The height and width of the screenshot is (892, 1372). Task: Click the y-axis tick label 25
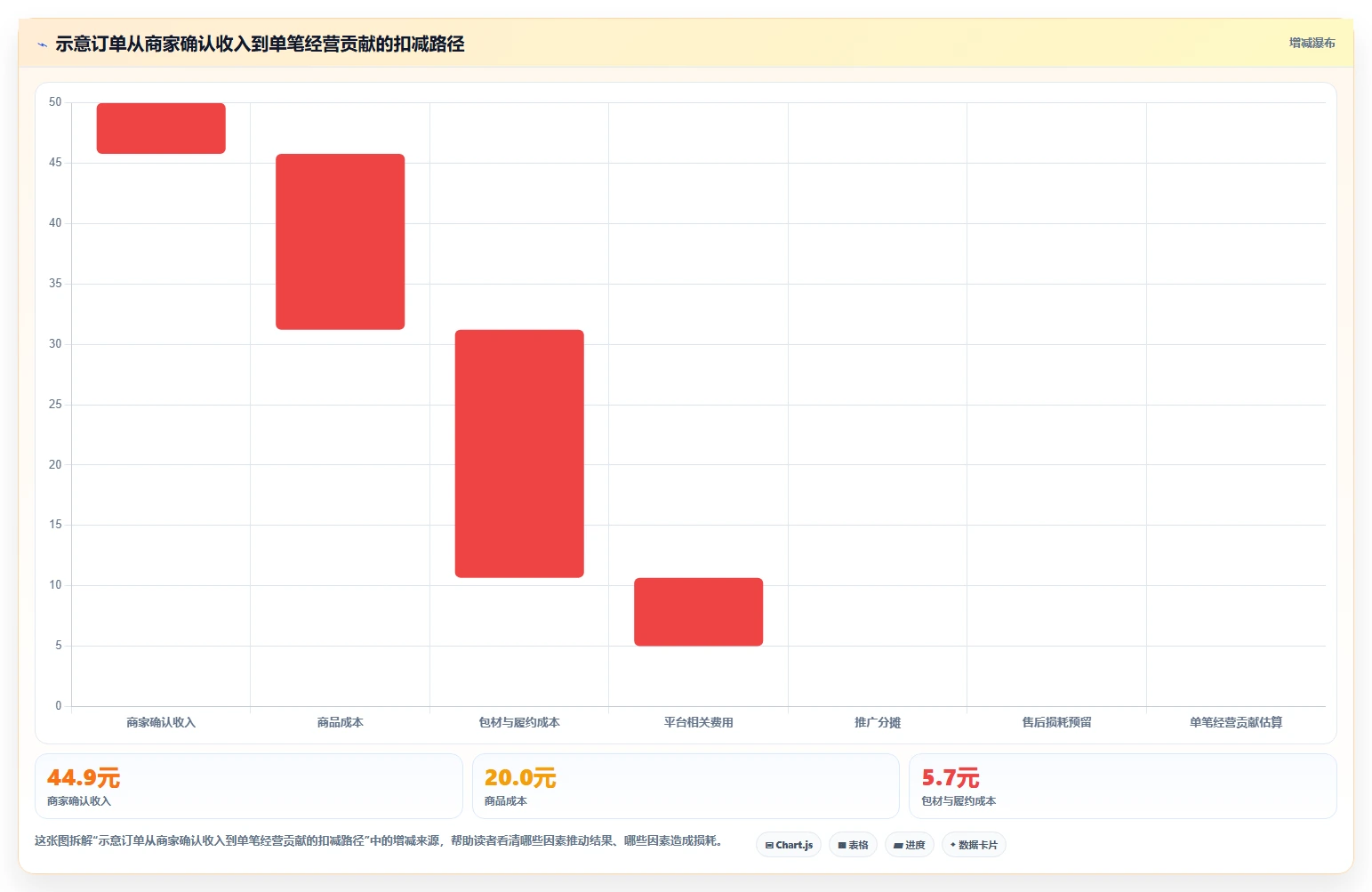click(55, 405)
